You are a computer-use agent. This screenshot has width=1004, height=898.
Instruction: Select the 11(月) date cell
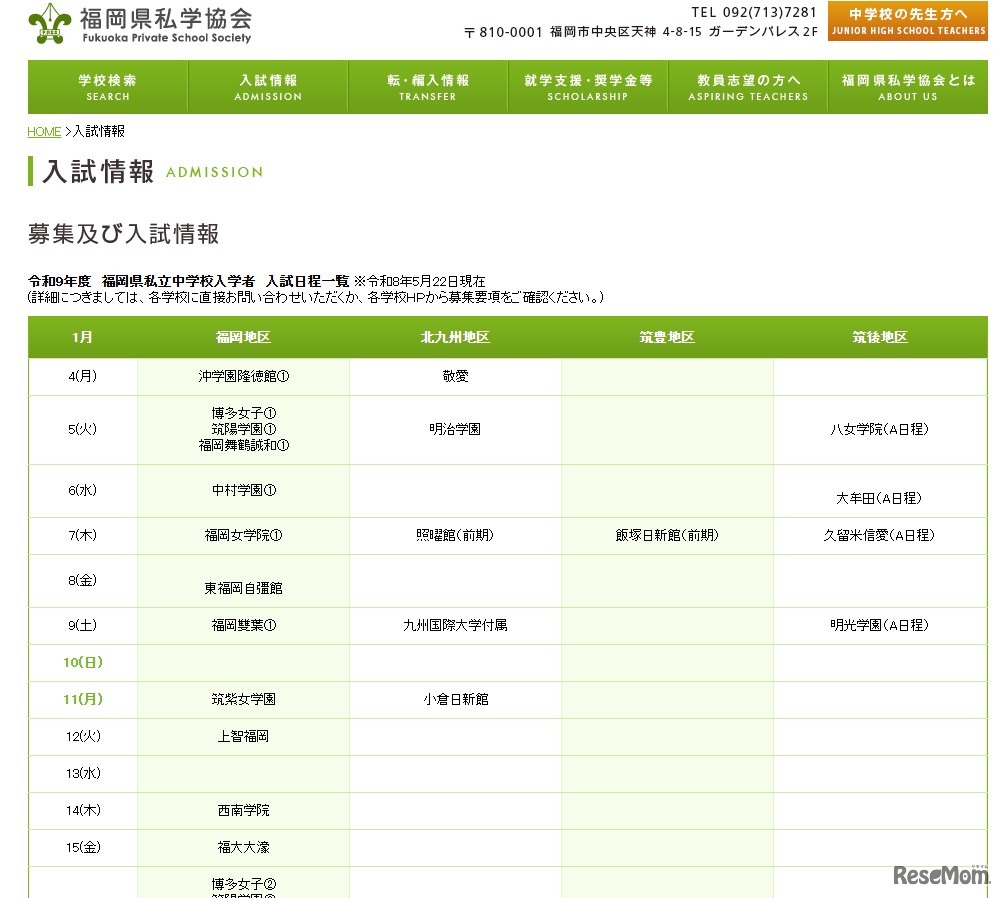pyautogui.click(x=83, y=699)
